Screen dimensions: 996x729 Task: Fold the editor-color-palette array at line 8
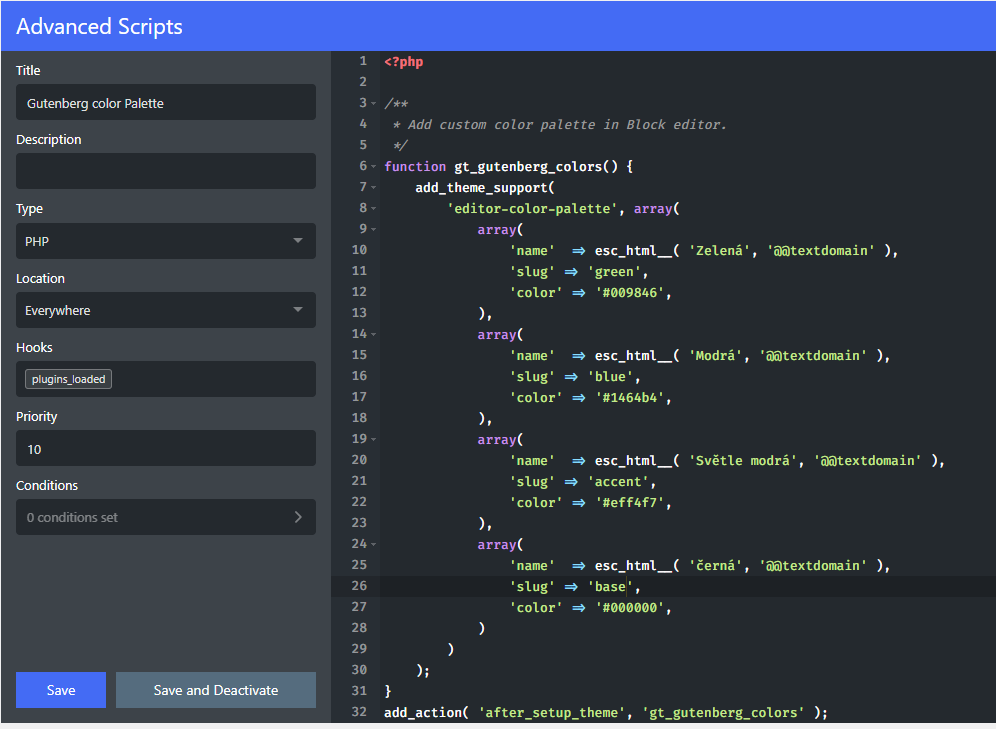374,208
